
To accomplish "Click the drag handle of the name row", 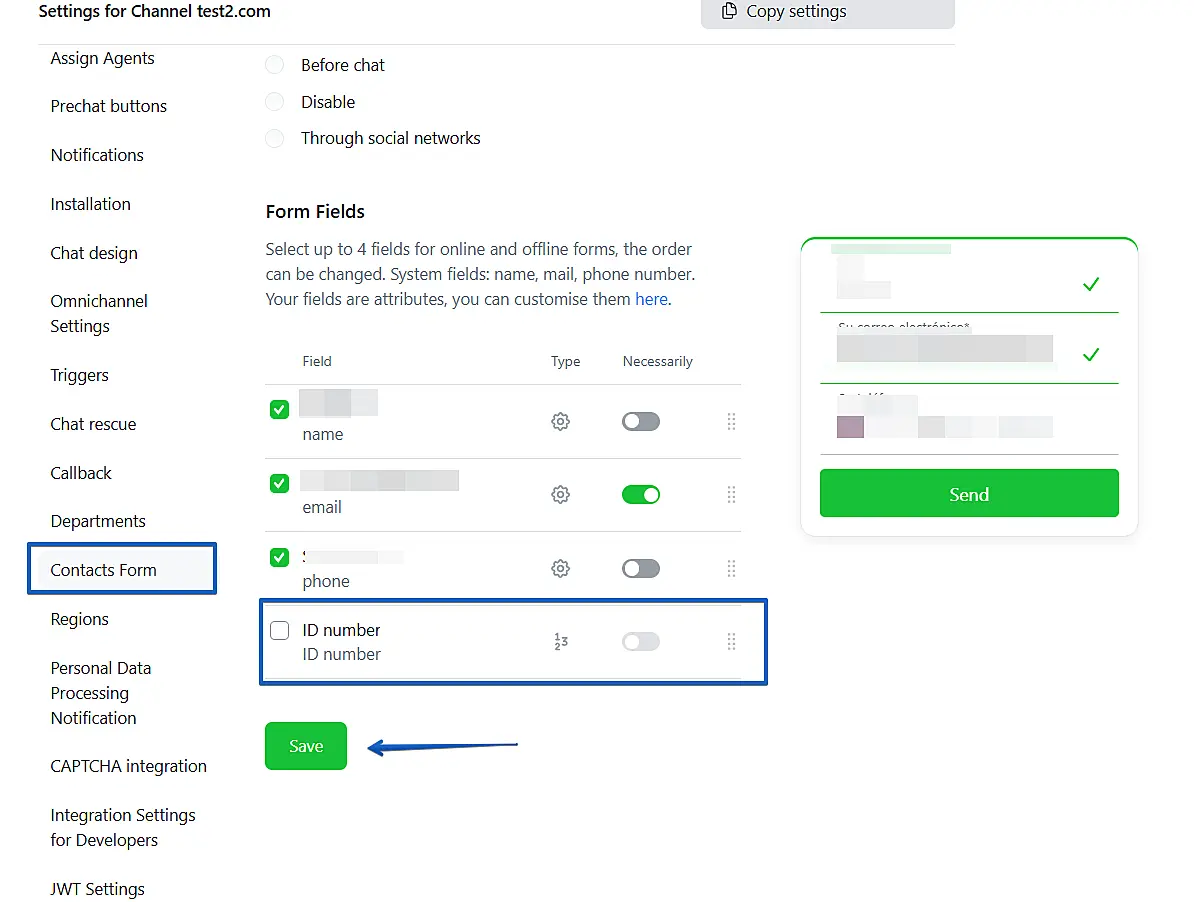I will click(731, 422).
